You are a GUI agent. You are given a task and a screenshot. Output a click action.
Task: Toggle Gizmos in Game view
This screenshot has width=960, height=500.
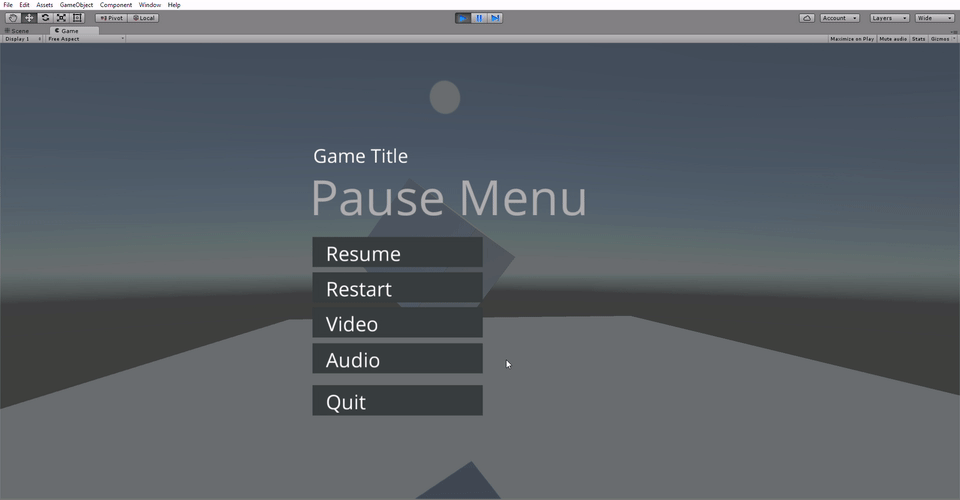[940, 39]
